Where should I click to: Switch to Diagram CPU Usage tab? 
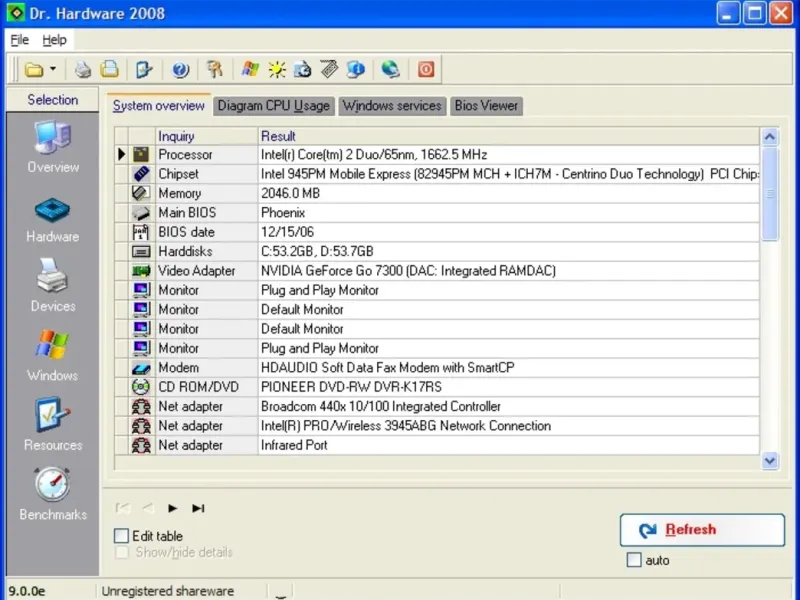click(273, 106)
